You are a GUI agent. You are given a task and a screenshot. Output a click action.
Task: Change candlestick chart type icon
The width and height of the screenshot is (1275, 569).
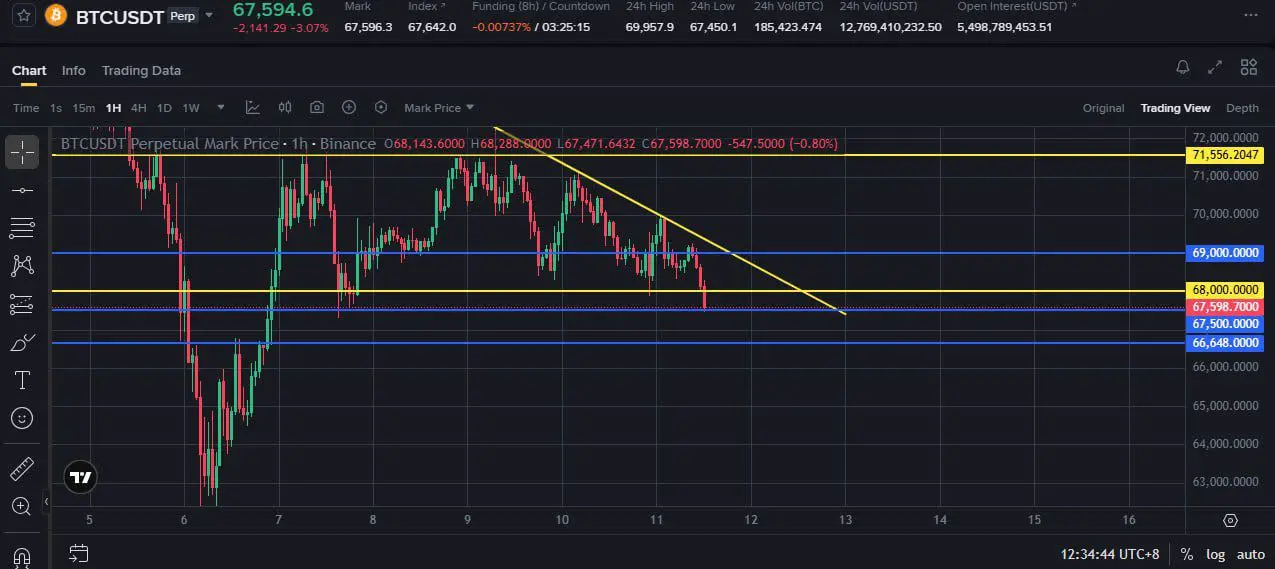pos(285,107)
